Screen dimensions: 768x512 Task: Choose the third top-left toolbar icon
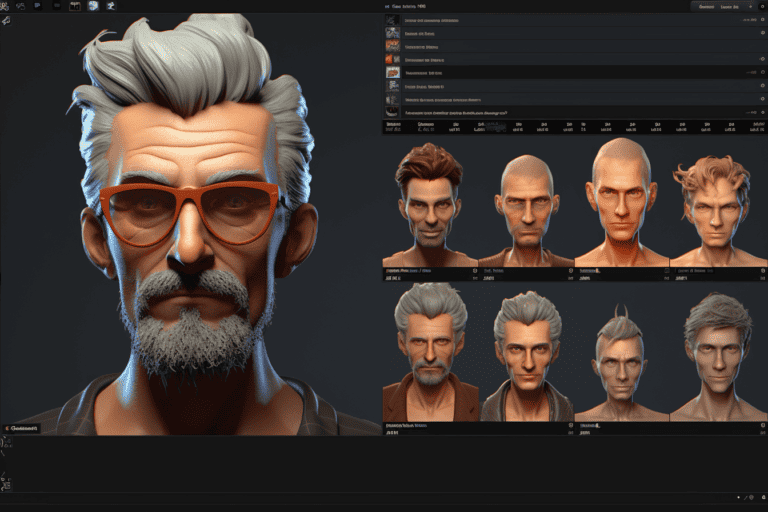tap(38, 6)
